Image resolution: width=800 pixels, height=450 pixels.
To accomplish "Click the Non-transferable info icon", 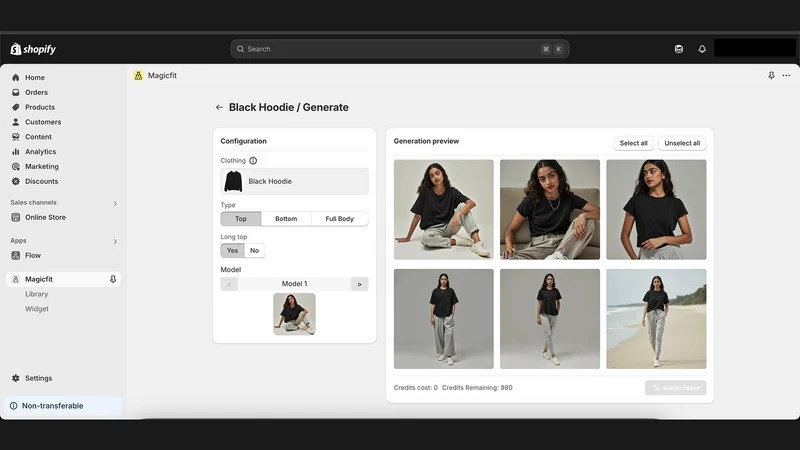I will tap(14, 406).
